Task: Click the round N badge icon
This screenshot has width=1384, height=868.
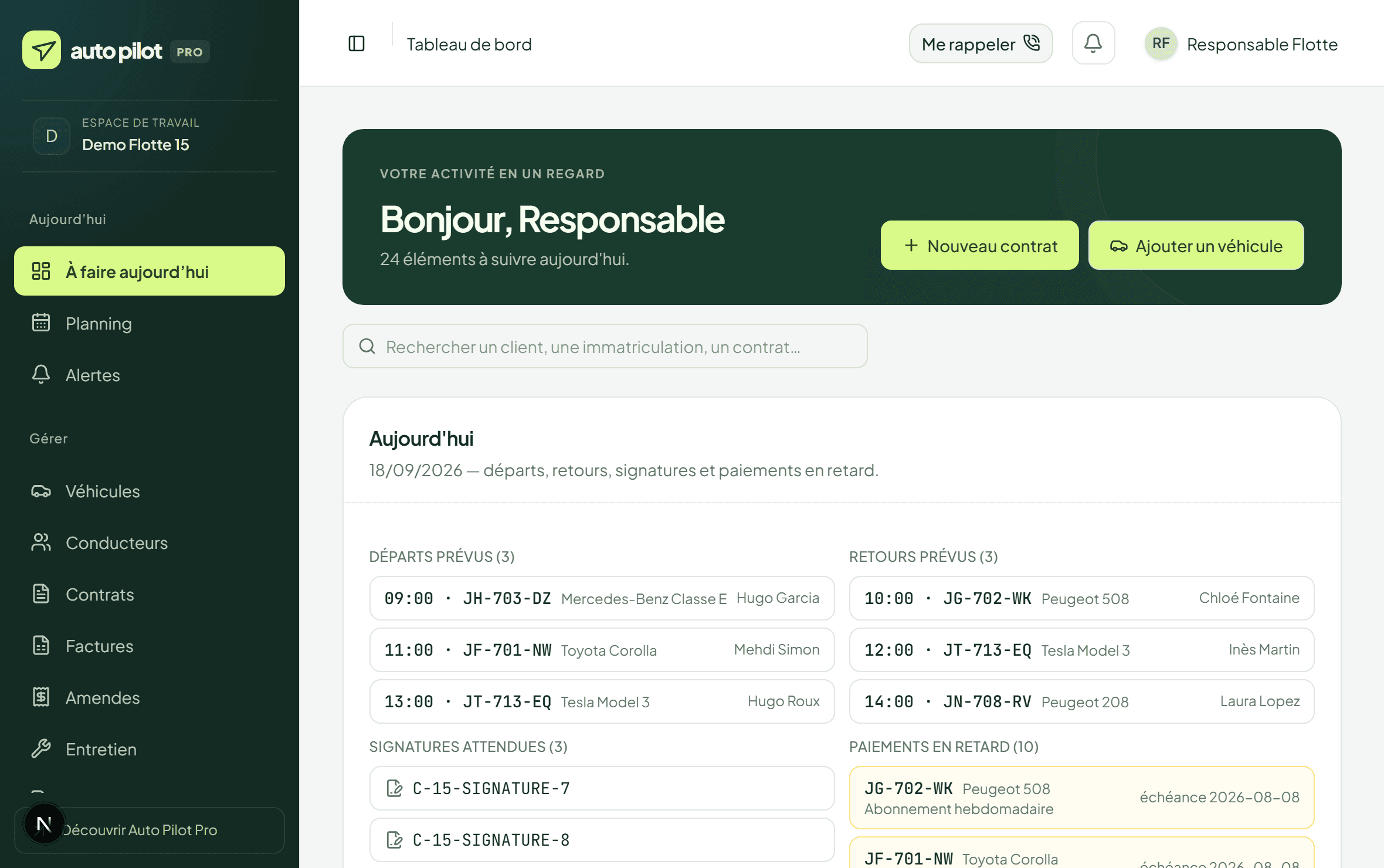Action: [44, 824]
